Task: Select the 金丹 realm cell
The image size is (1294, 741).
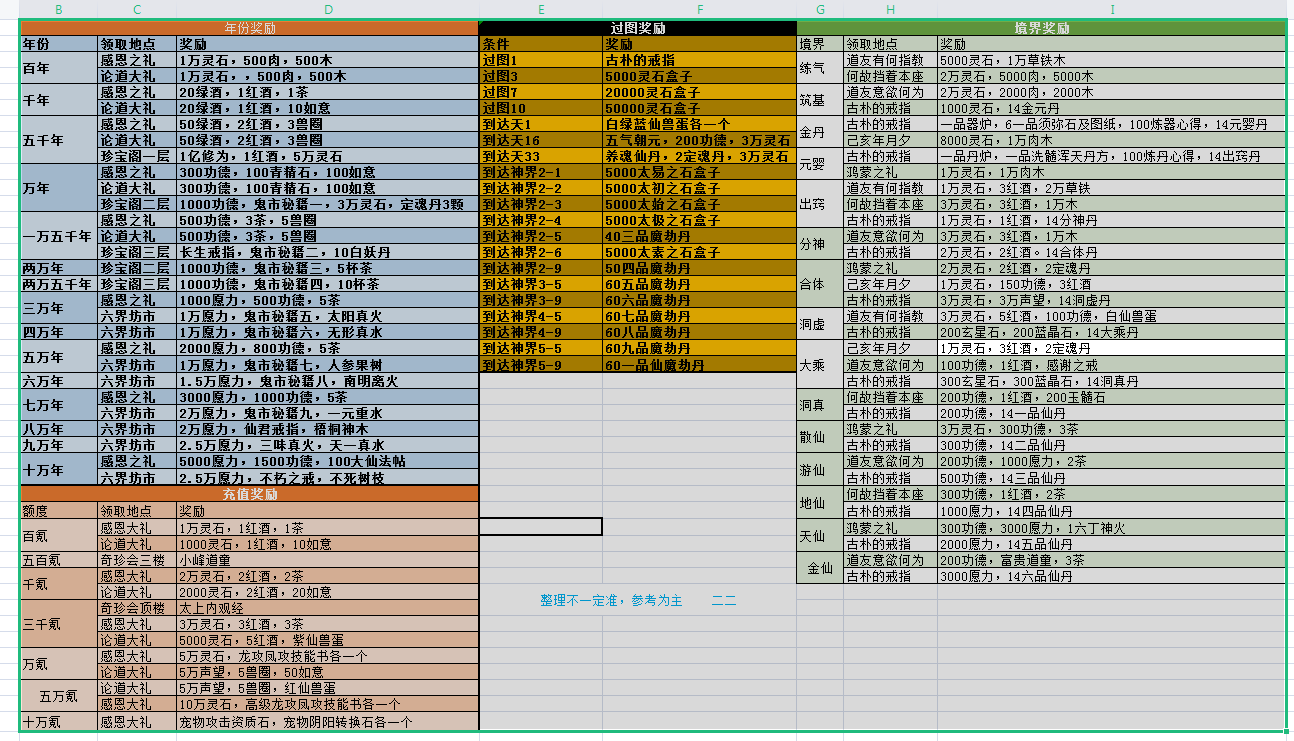Action: point(820,132)
